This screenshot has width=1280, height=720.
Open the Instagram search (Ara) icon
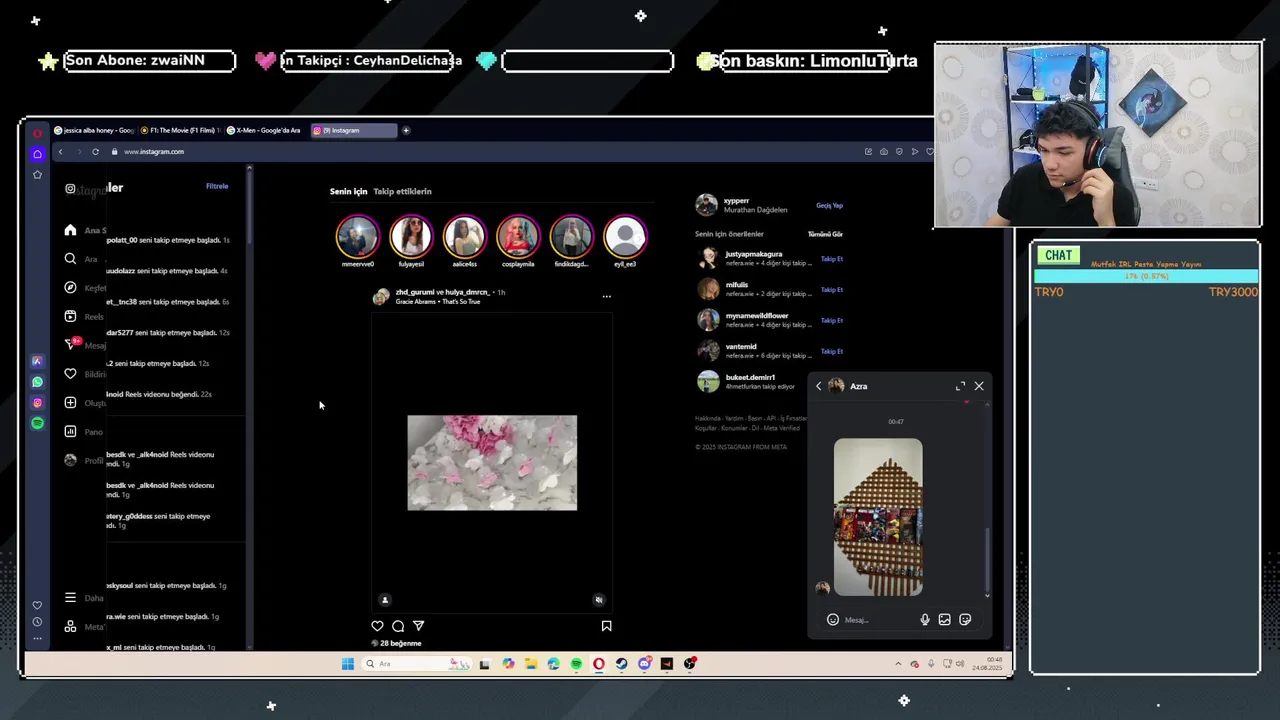click(x=70, y=258)
